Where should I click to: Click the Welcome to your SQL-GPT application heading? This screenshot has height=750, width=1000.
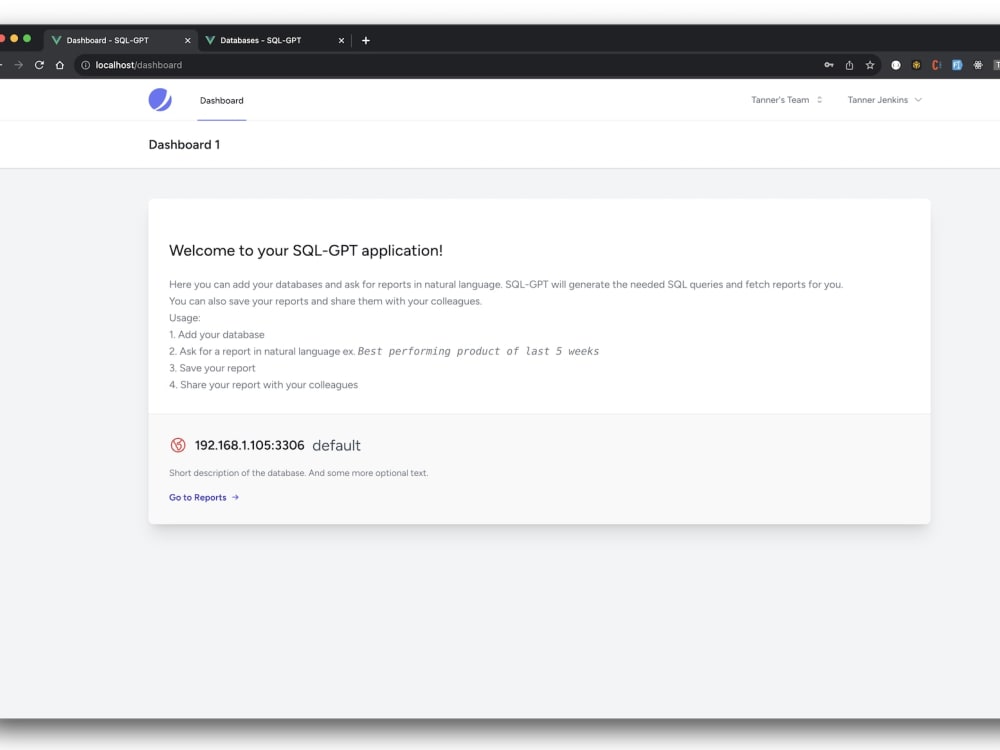point(305,251)
